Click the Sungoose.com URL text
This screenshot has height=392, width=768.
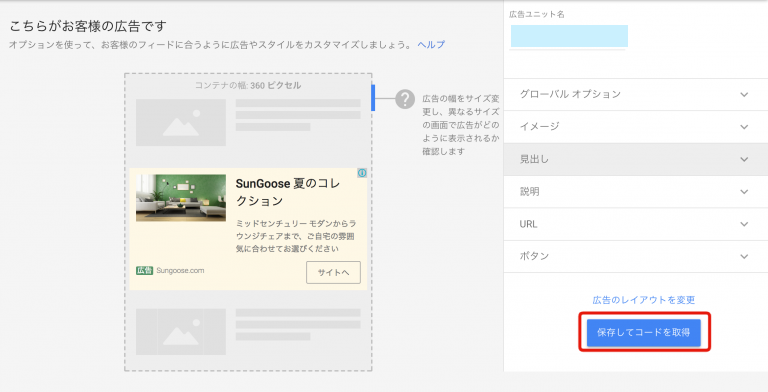180,270
